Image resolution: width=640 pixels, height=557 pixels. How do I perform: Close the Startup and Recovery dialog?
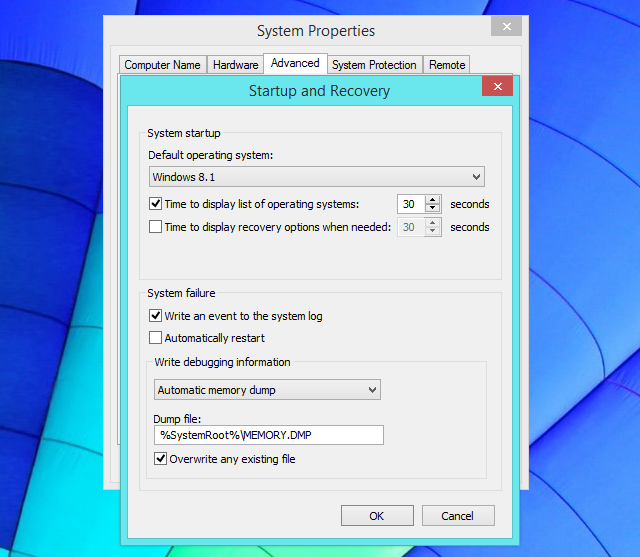click(x=498, y=86)
